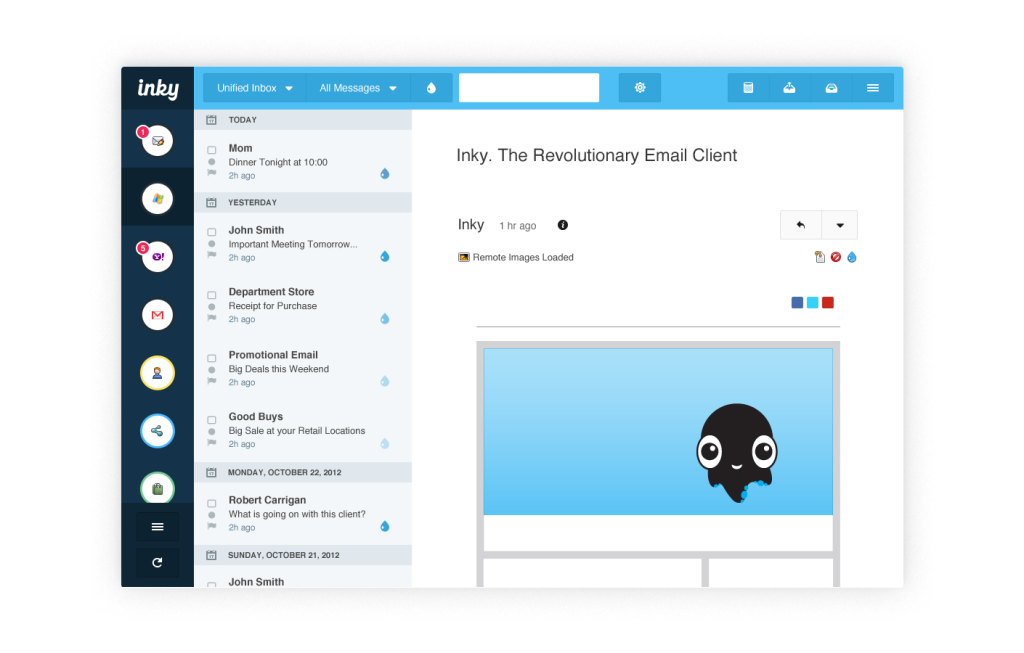The image size is (1024, 653).
Task: Select the Department Store message checkbox
Action: click(x=211, y=295)
